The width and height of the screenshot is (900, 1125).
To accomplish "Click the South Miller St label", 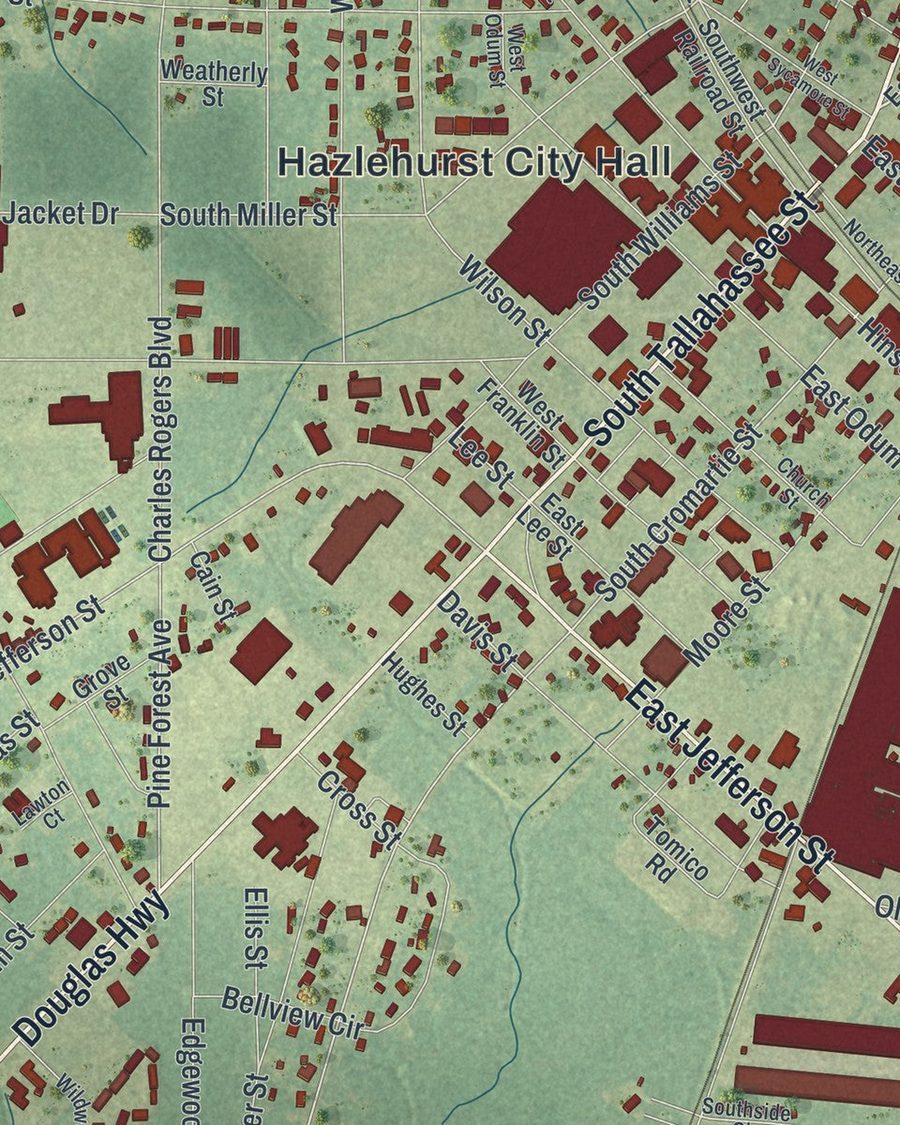I will 248,215.
